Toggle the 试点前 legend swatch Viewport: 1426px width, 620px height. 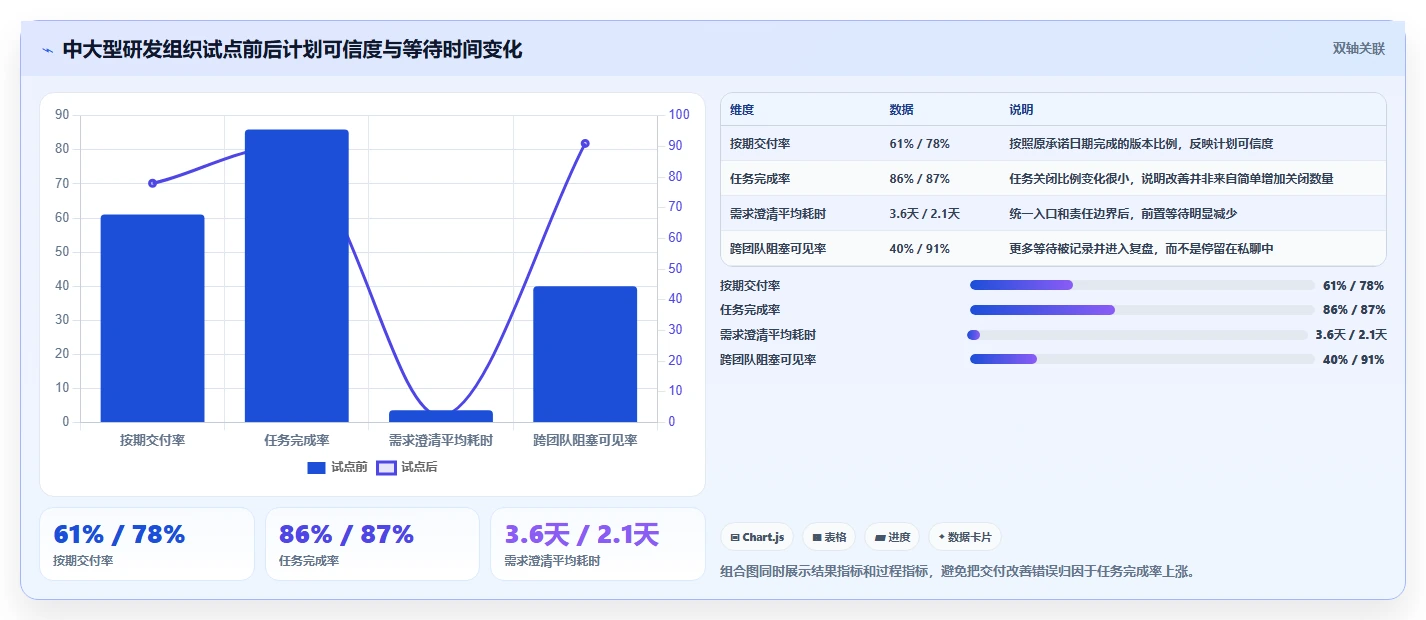tap(316, 467)
